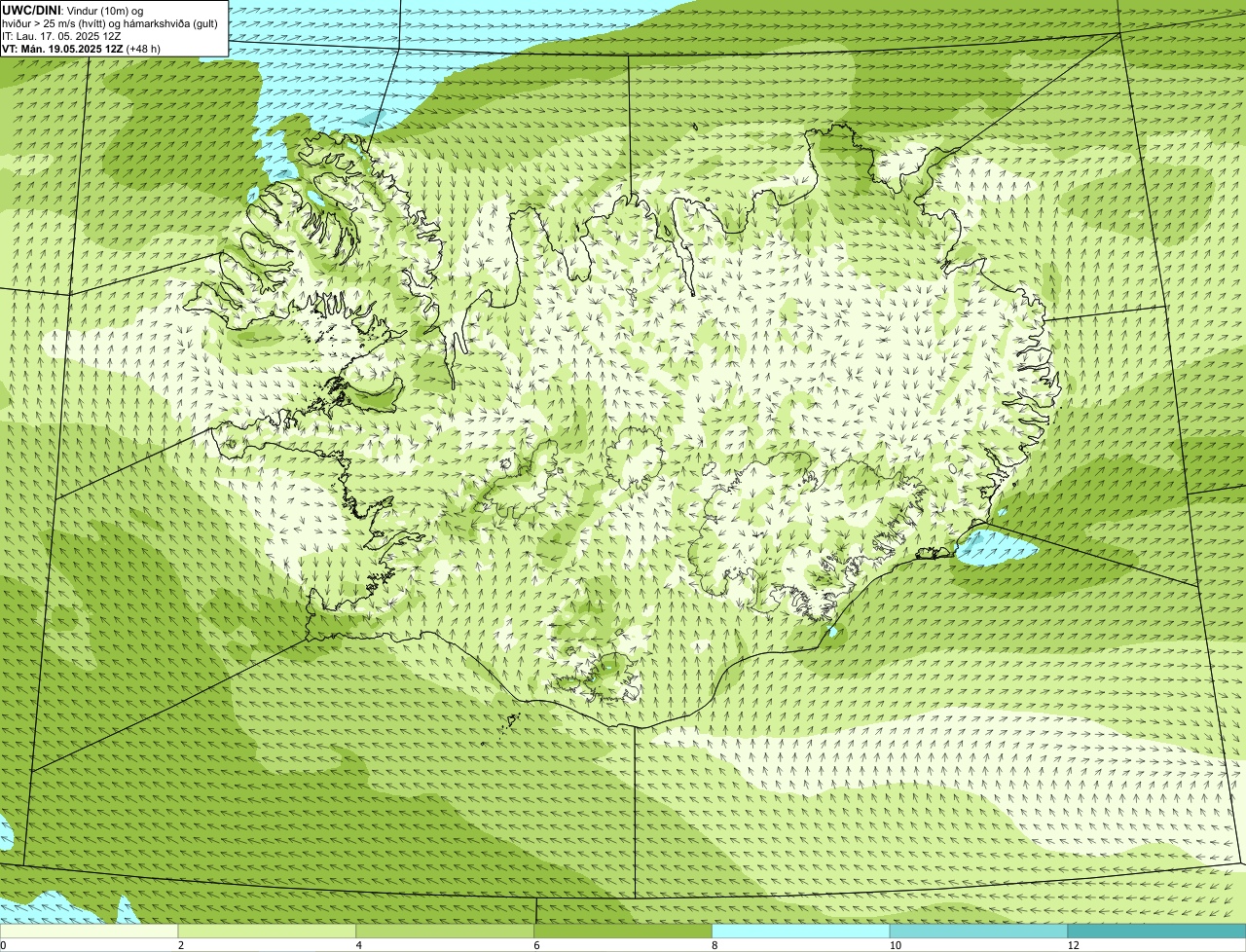Click the above 12 m/s teal legend segment
Screen dimensions: 1246x952
pos(1157,931)
